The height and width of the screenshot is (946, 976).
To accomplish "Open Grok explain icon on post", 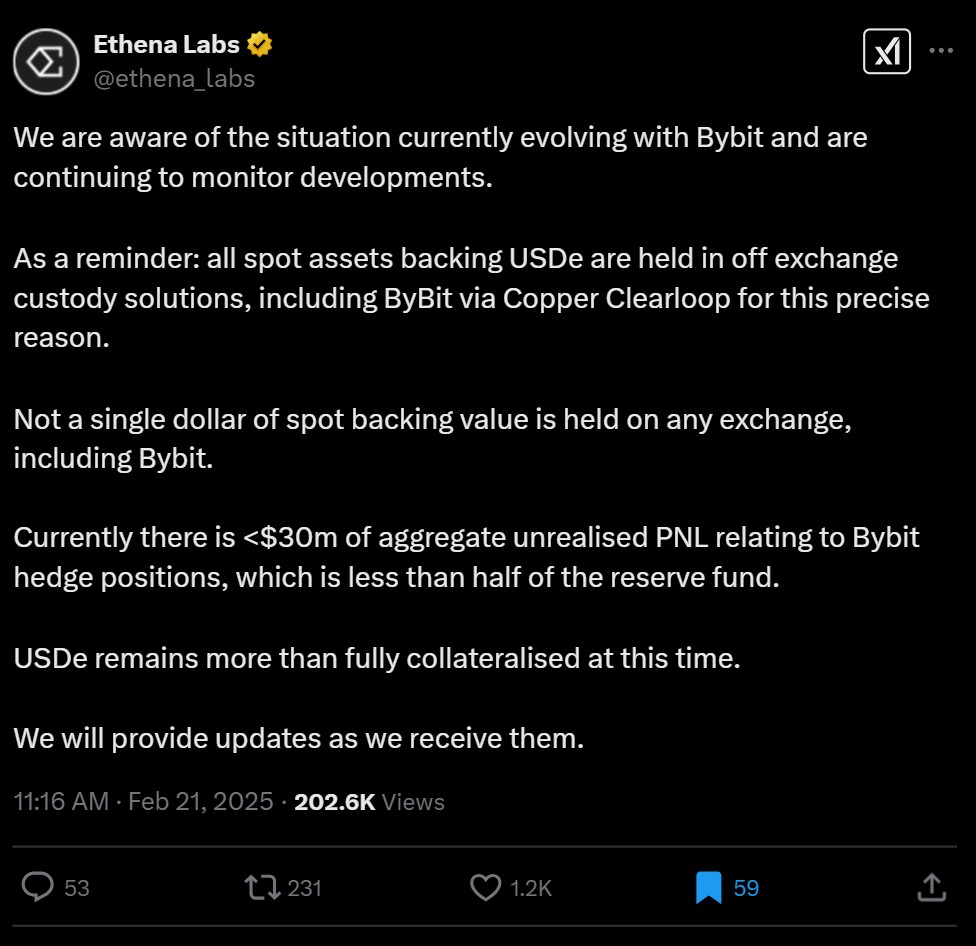I will [887, 51].
